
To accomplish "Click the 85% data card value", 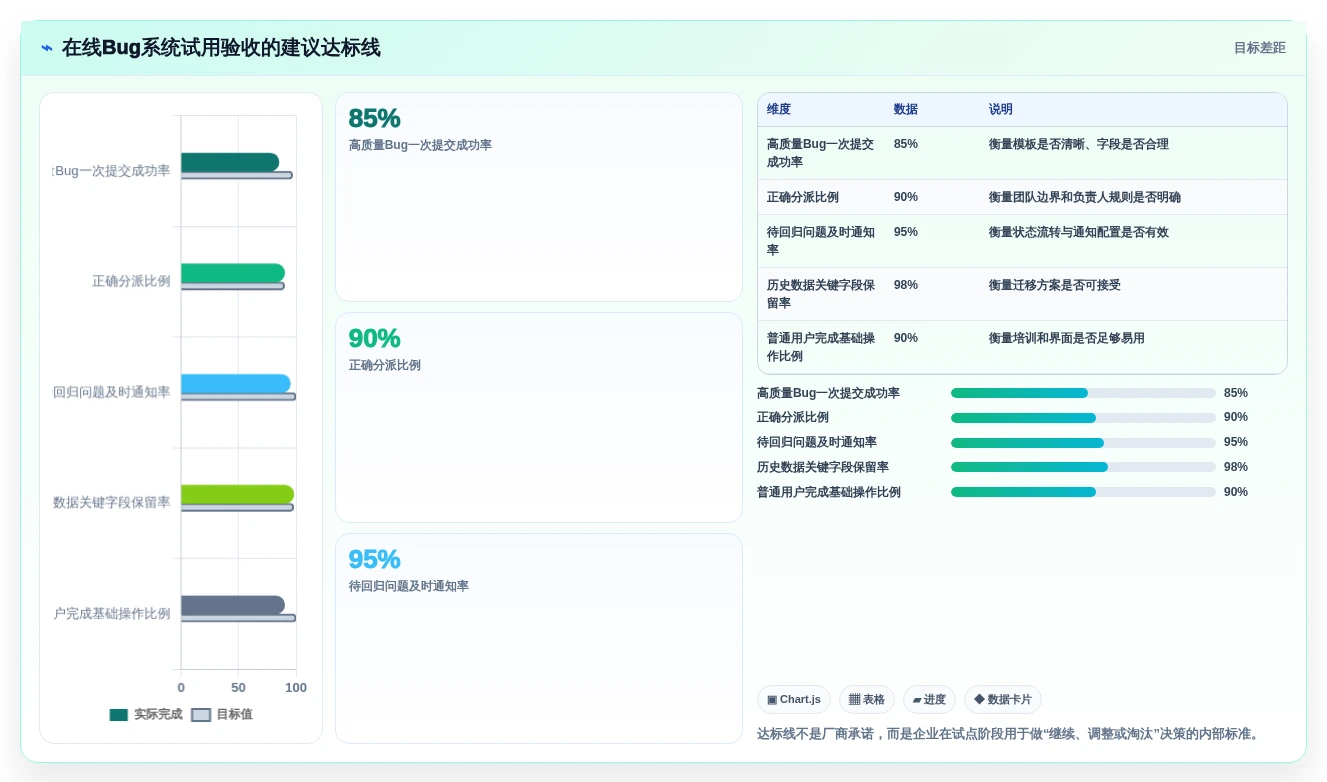I will point(374,119).
